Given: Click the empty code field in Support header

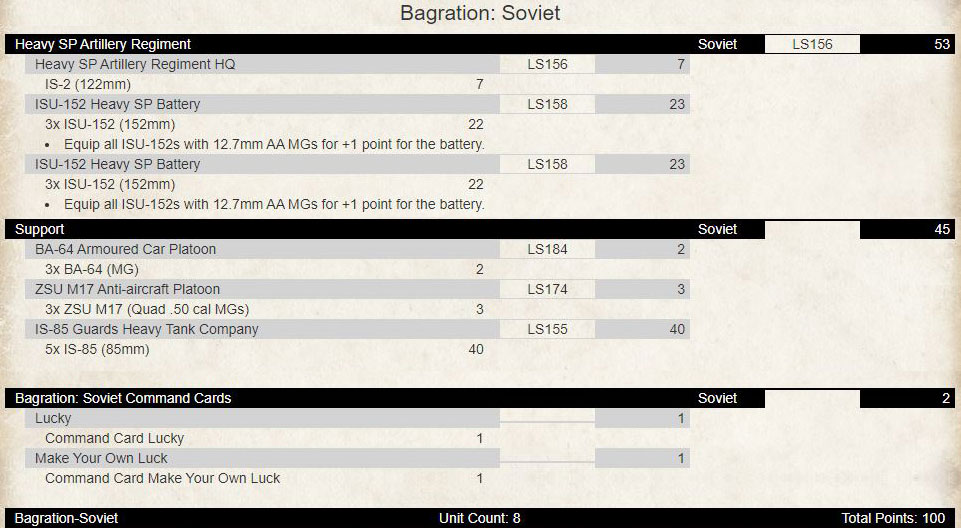Looking at the screenshot, I should pos(812,230).
